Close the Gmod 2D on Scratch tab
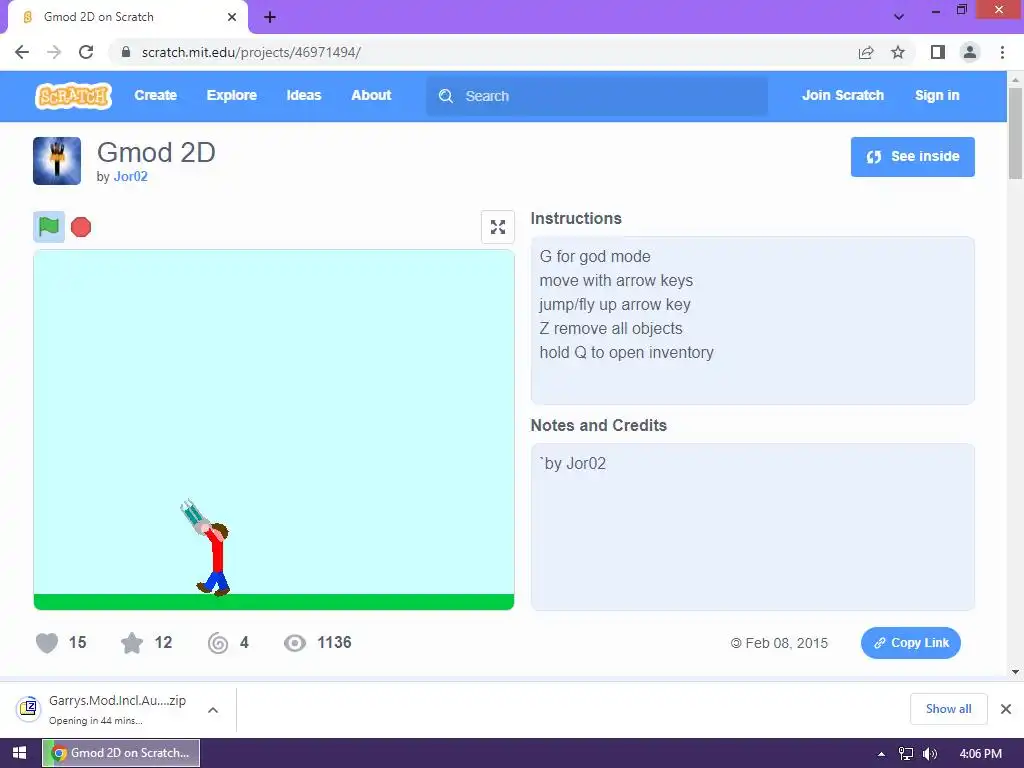 pyautogui.click(x=232, y=17)
